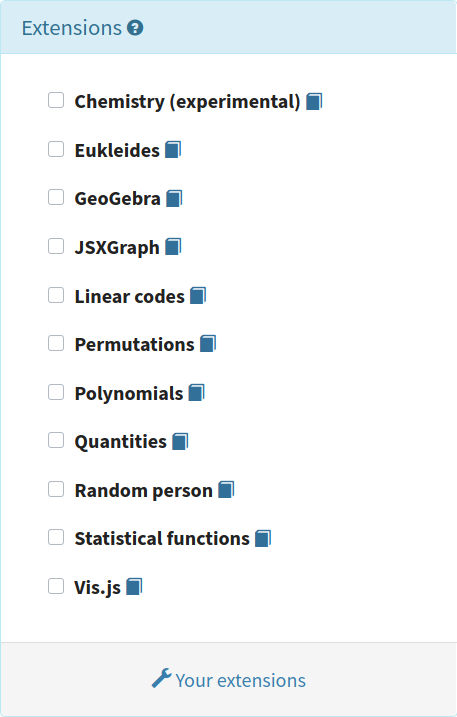Click the wrench icon beside Your extensions
This screenshot has width=457, height=717.
(161, 678)
